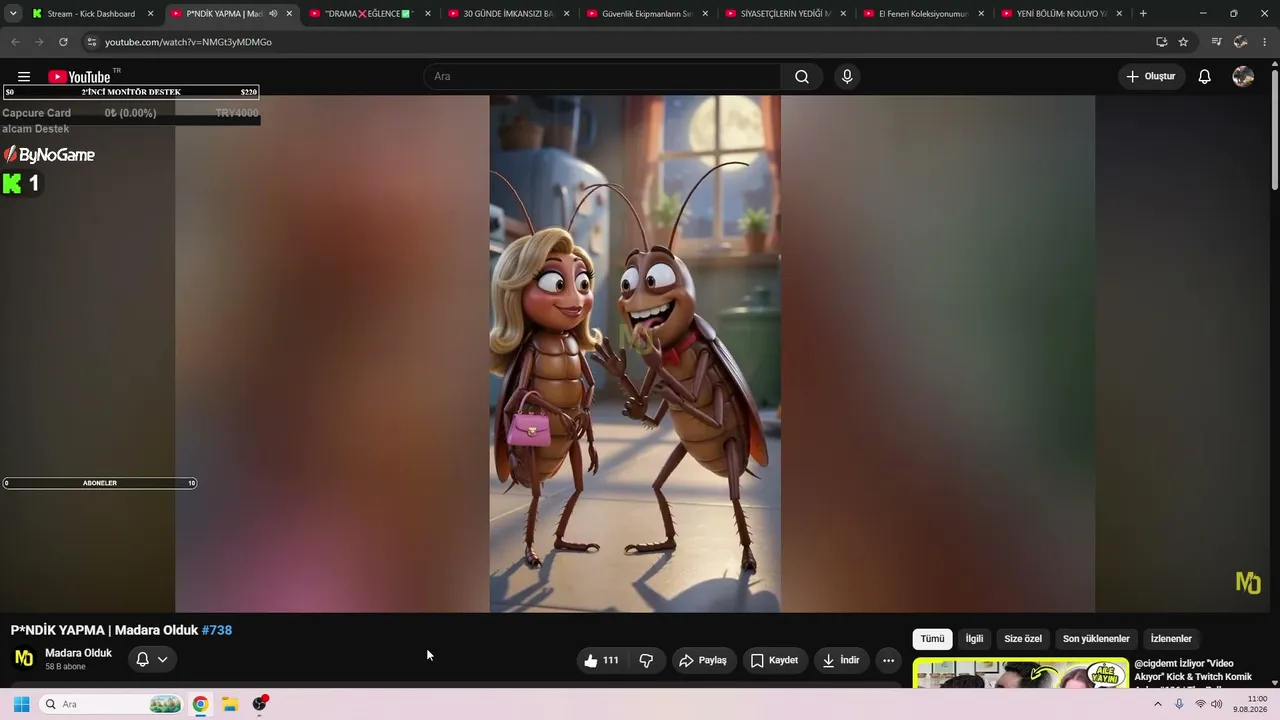1280x720 pixels.
Task: Open media controls in Chrome toolbar
Action: 1216,42
